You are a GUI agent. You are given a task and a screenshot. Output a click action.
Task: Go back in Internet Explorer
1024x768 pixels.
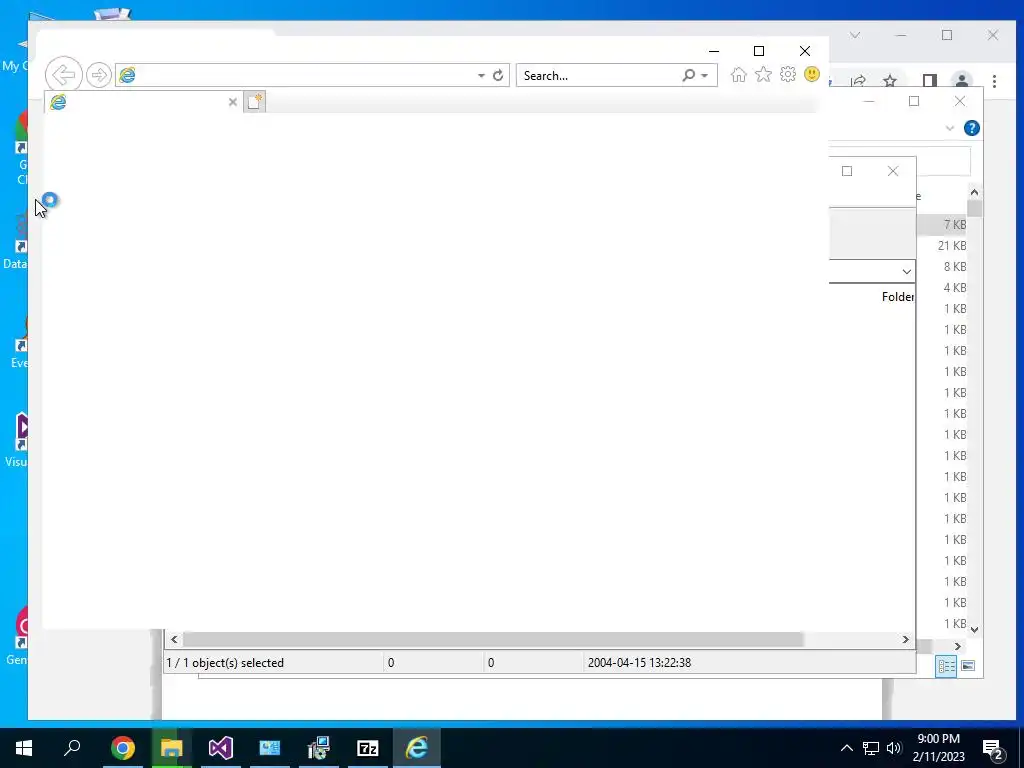click(x=63, y=75)
